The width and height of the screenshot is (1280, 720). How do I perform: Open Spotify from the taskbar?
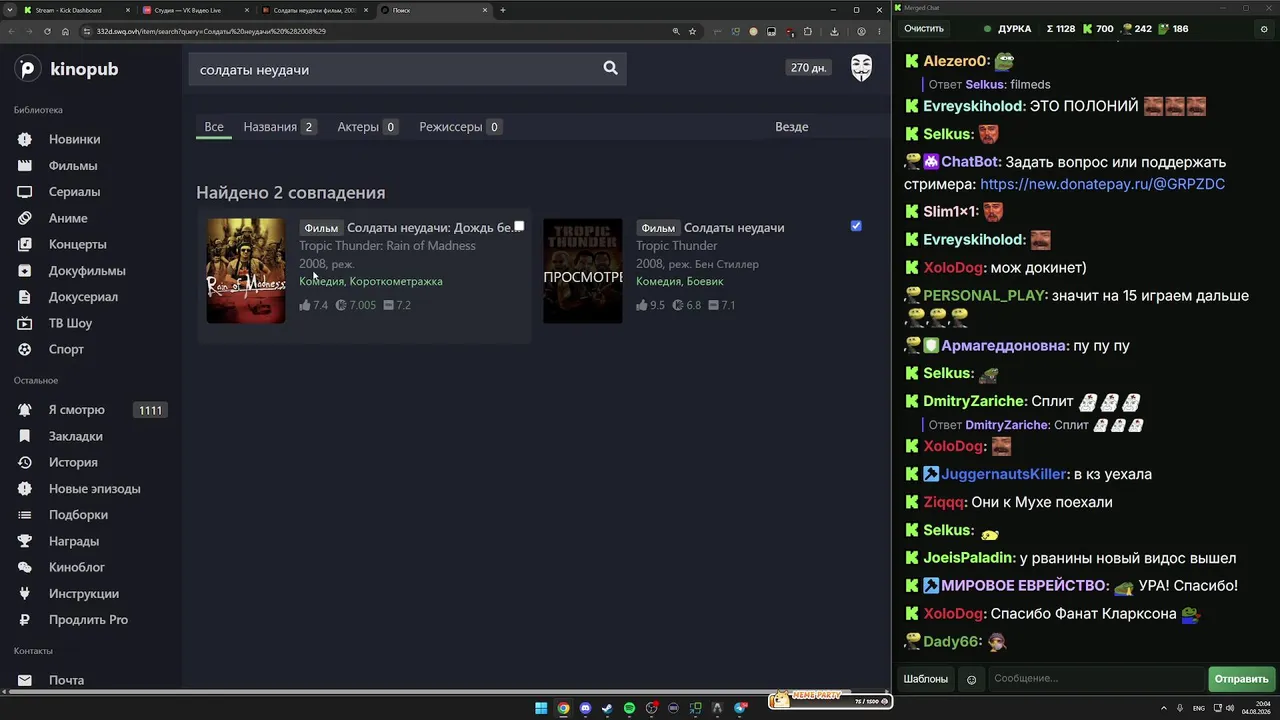pyautogui.click(x=629, y=708)
